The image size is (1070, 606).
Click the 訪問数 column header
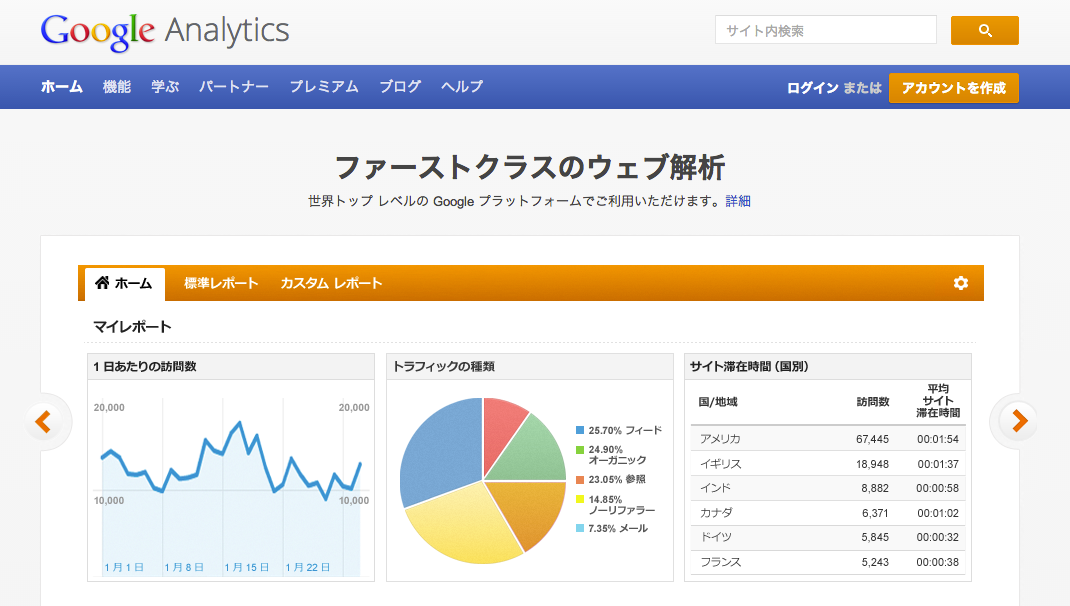tap(873, 402)
